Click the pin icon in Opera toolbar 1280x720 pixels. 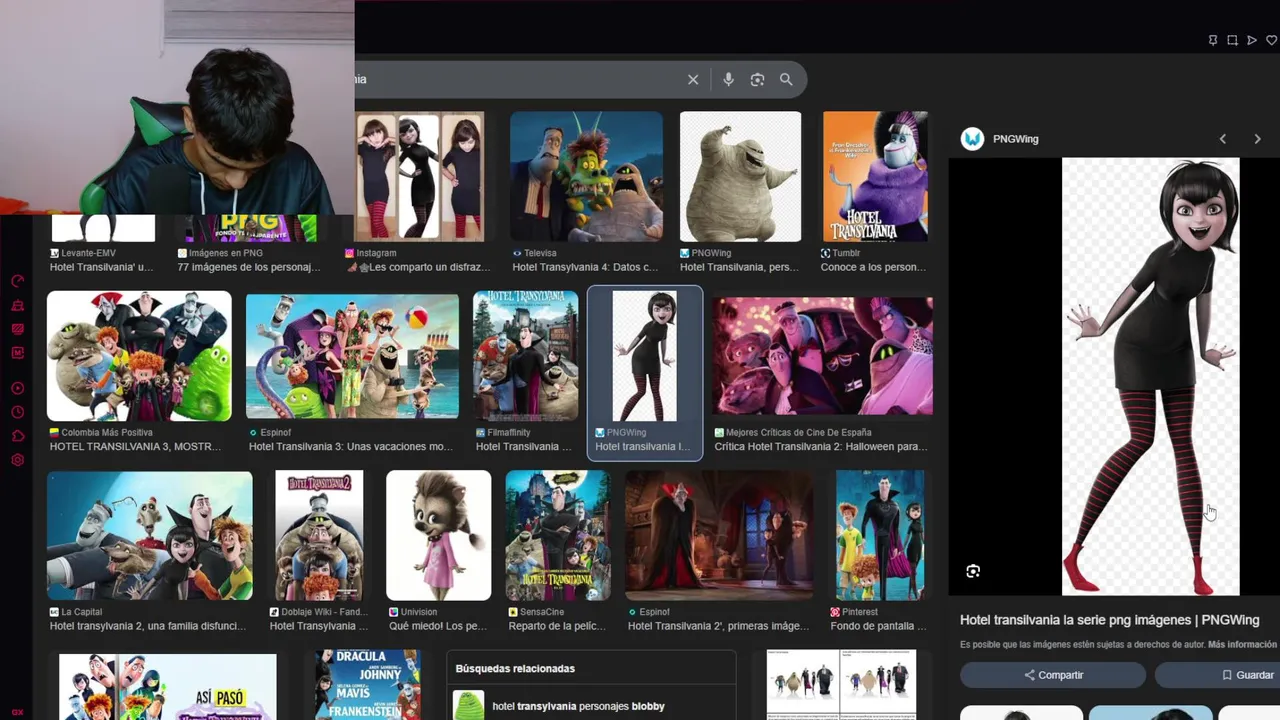click(x=1213, y=40)
